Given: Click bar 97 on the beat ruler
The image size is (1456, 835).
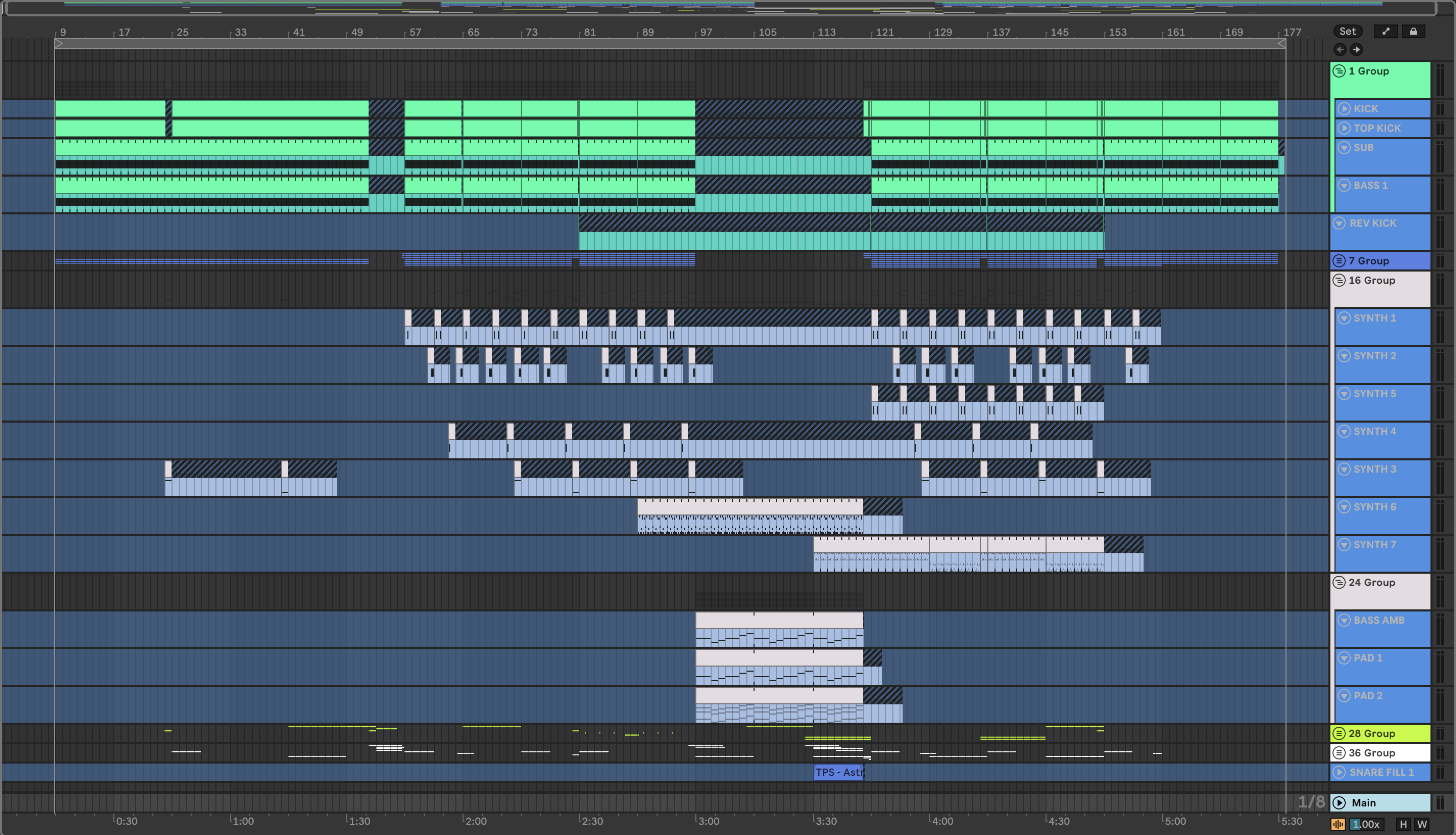Looking at the screenshot, I should pos(706,33).
